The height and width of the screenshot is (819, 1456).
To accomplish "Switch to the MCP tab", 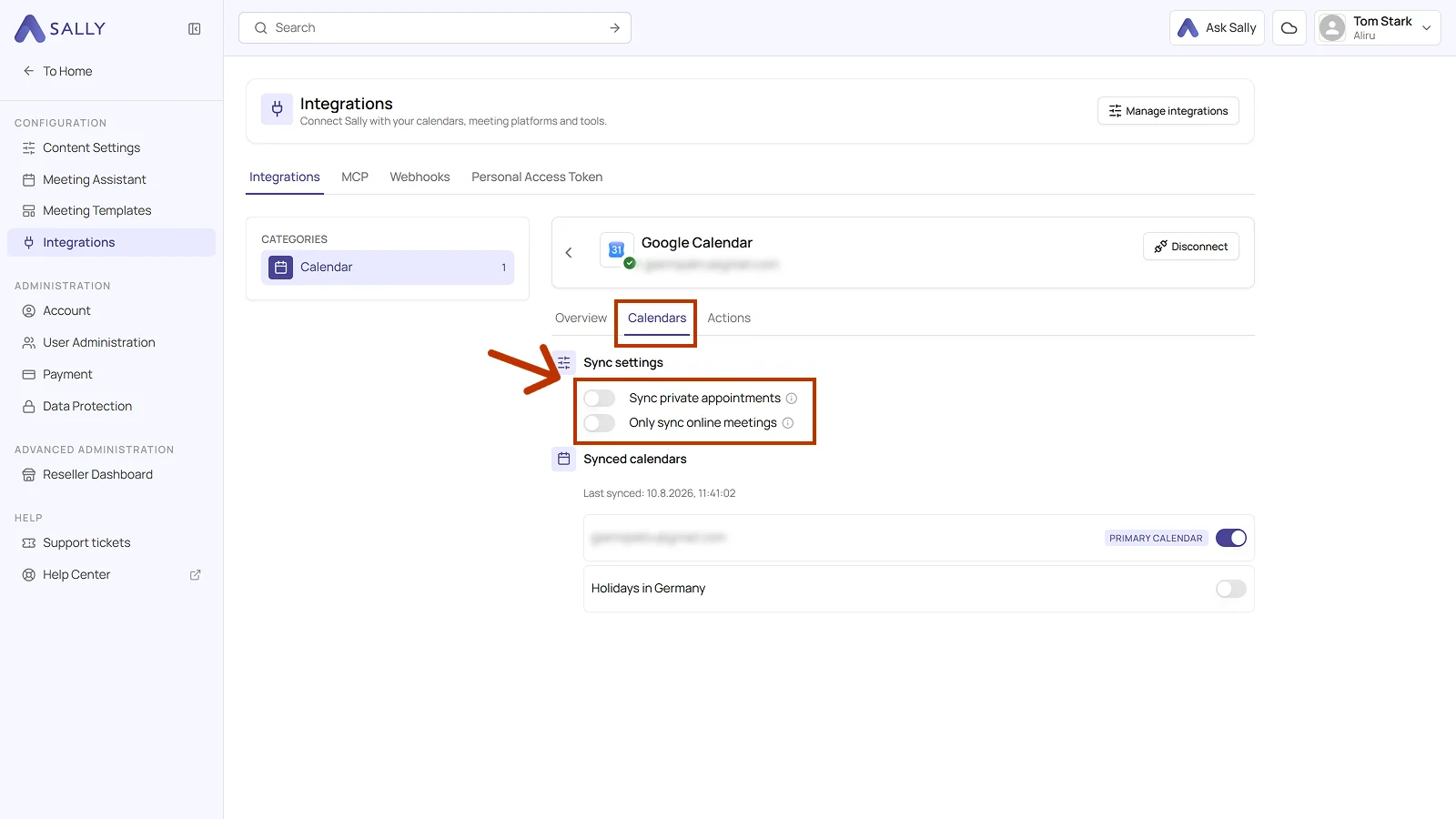I will [x=355, y=177].
